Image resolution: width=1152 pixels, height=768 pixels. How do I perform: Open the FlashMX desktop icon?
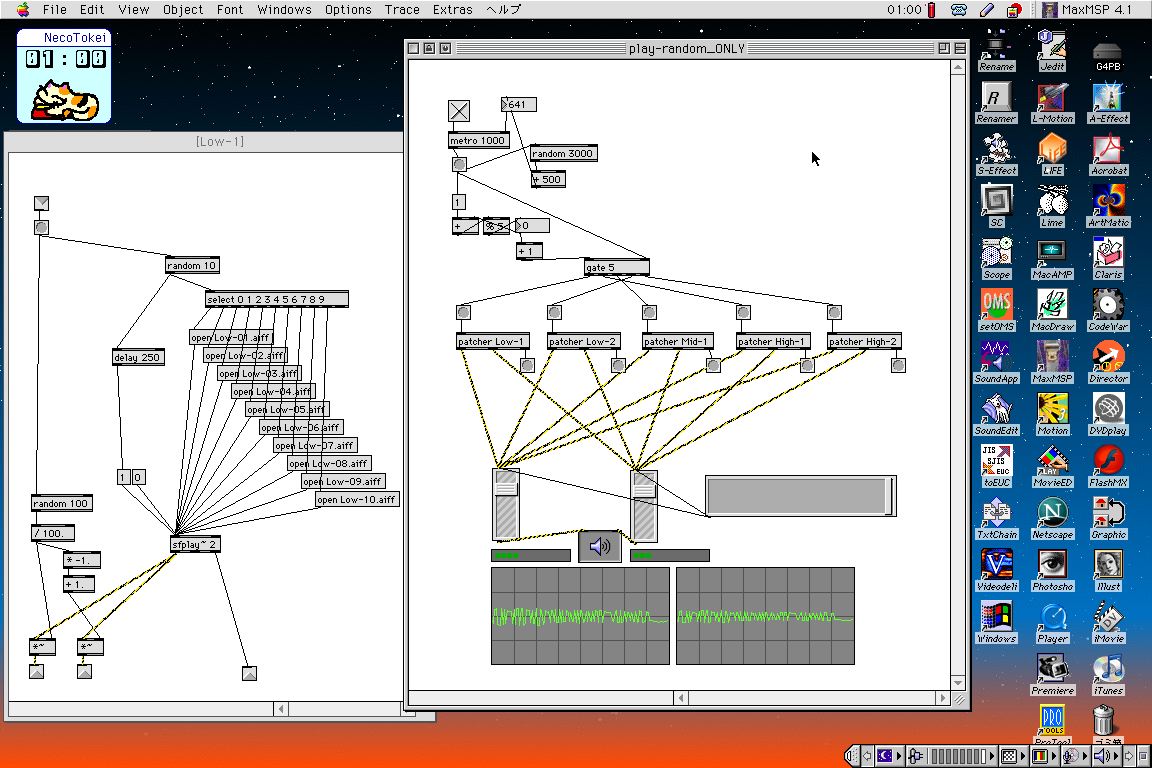click(1108, 467)
